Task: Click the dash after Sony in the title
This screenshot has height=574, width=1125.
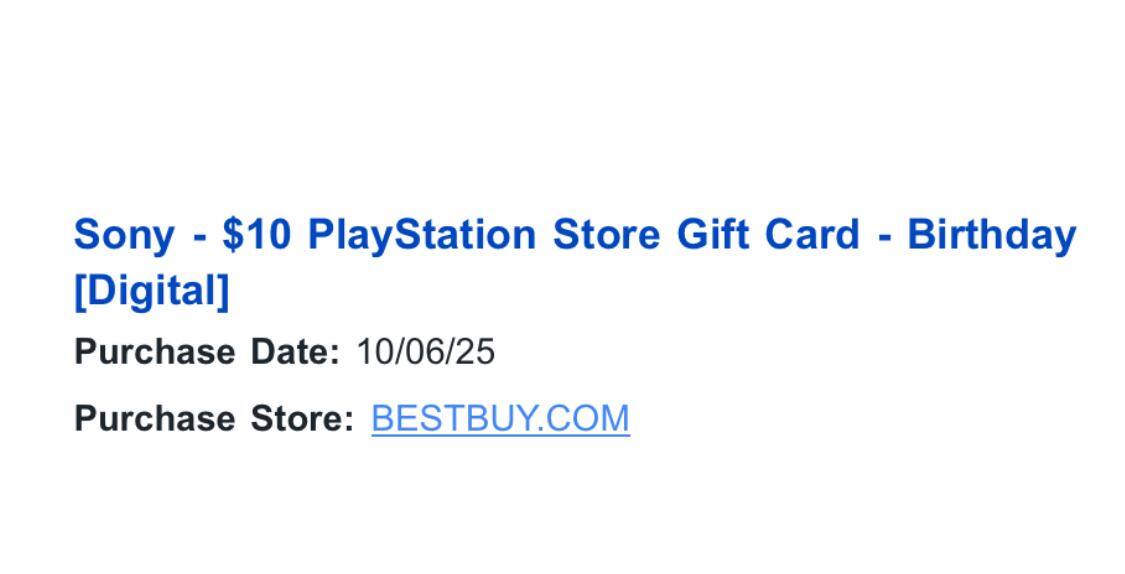Action: 199,237
